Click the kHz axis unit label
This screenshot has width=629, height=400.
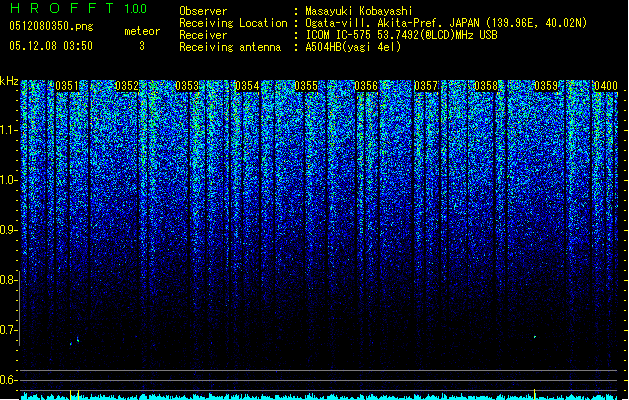(x=9, y=81)
